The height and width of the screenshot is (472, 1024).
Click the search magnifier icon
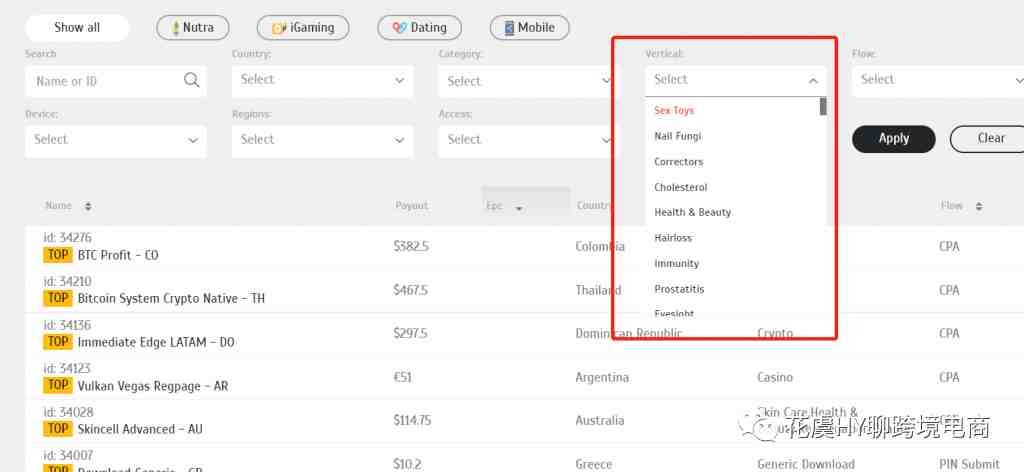tap(192, 81)
